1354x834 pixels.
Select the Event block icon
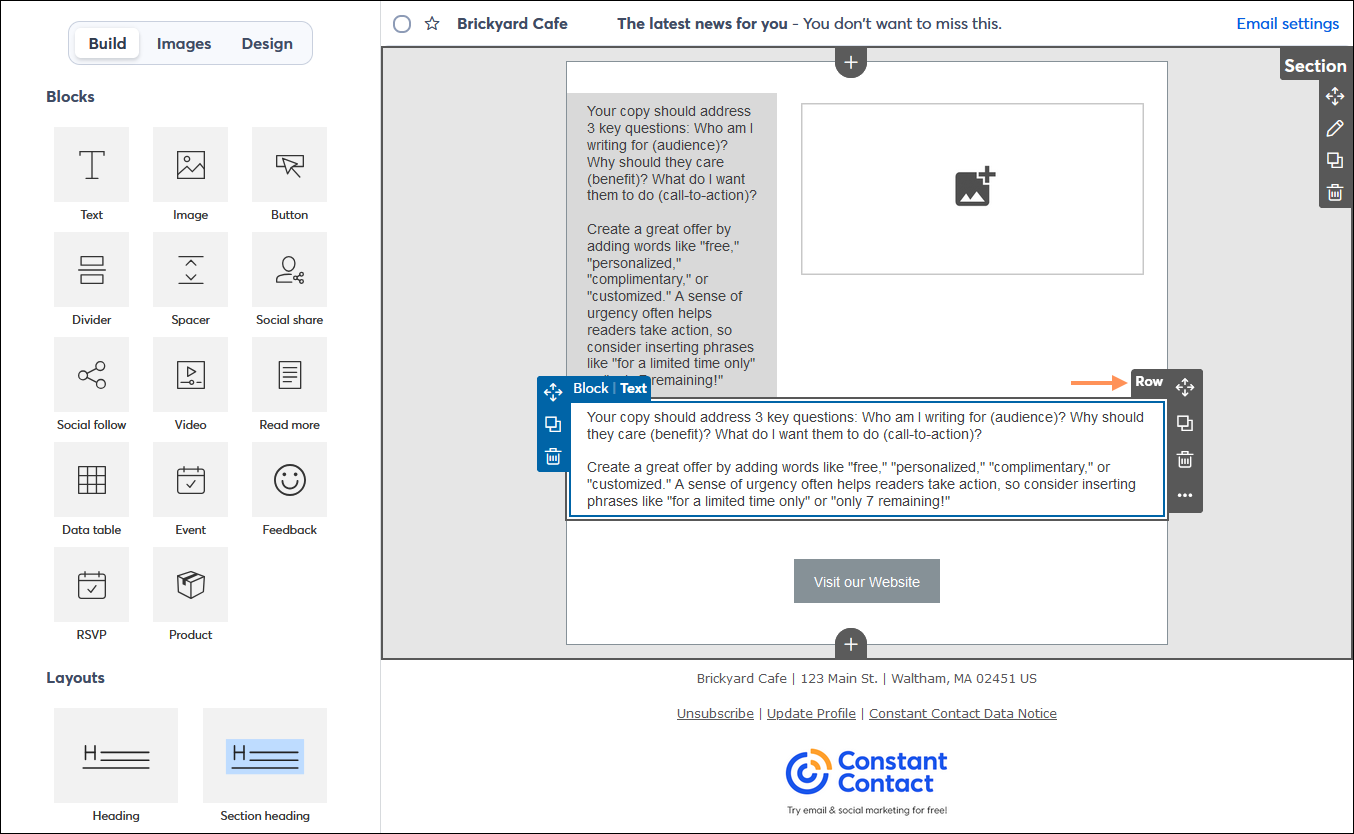[x=190, y=480]
